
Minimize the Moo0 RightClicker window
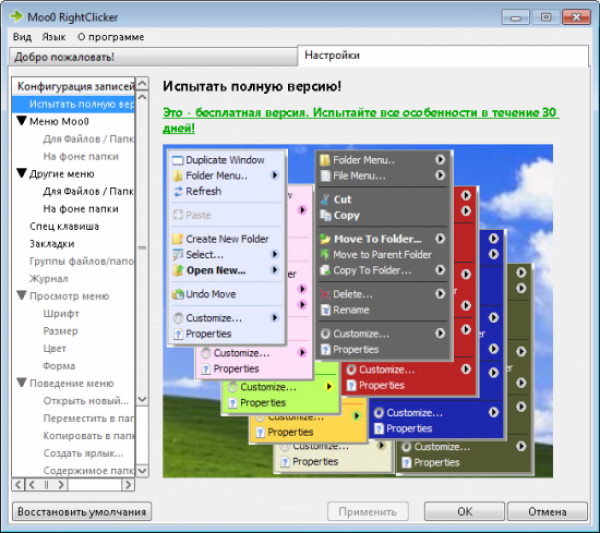tap(516, 17)
